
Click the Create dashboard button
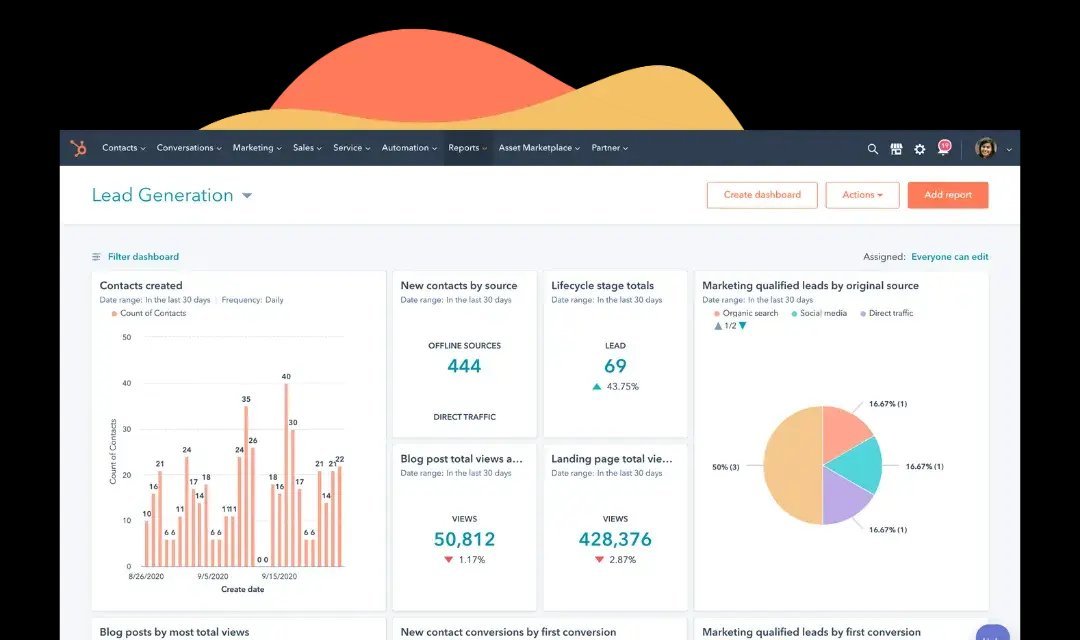(762, 195)
